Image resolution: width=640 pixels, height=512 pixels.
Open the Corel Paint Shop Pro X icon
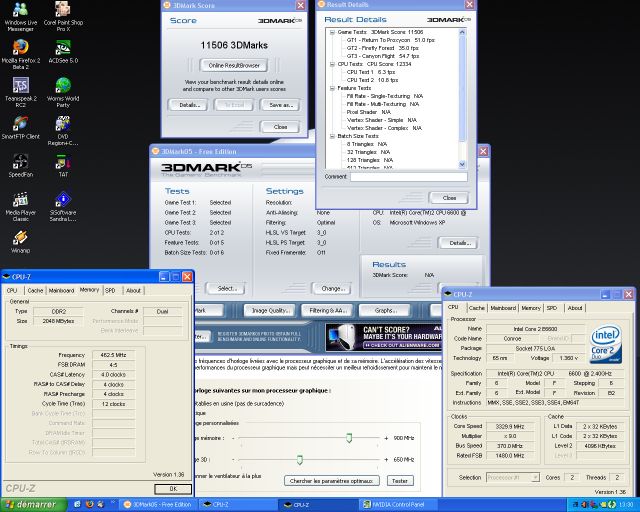coord(63,16)
